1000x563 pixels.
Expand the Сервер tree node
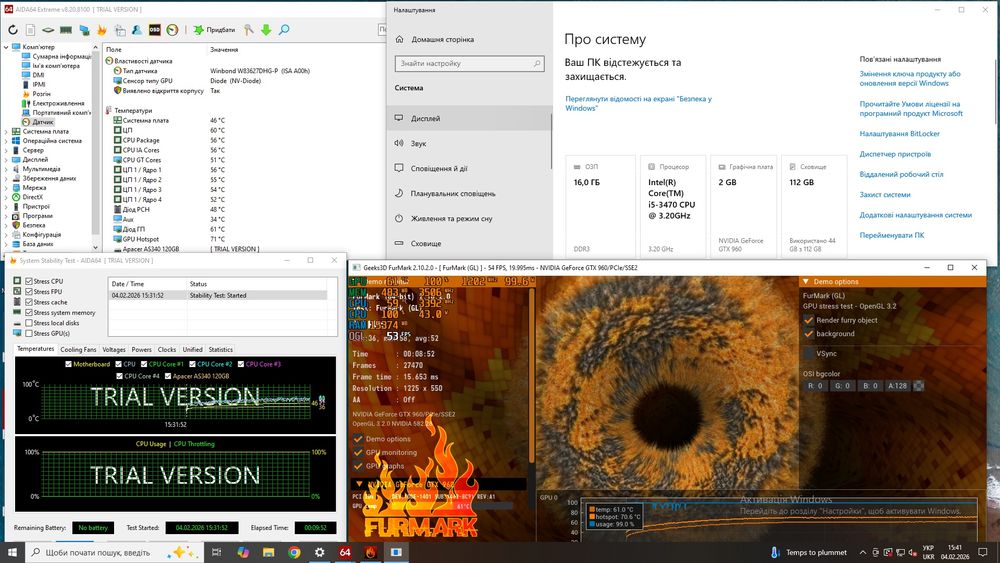pos(6,150)
